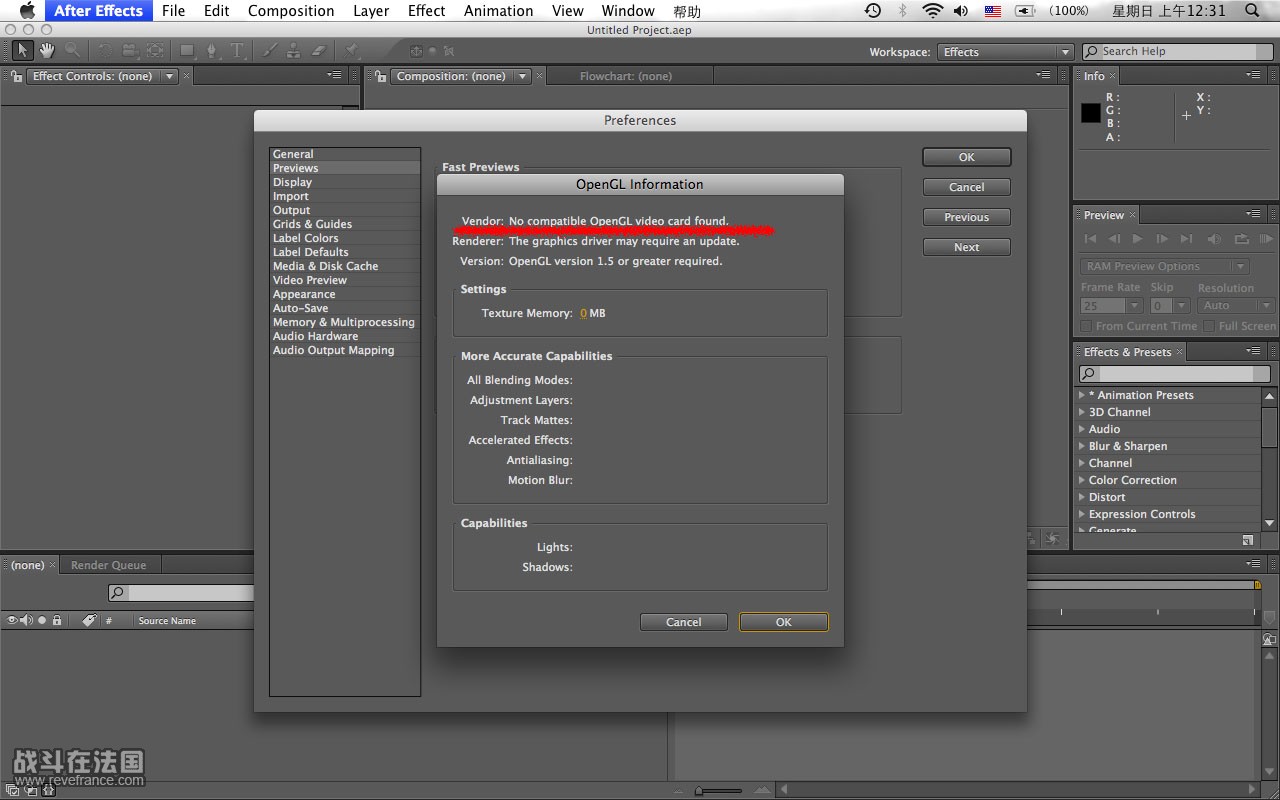Select the Rectangle shape tool
This screenshot has width=1280, height=800.
pos(187,50)
